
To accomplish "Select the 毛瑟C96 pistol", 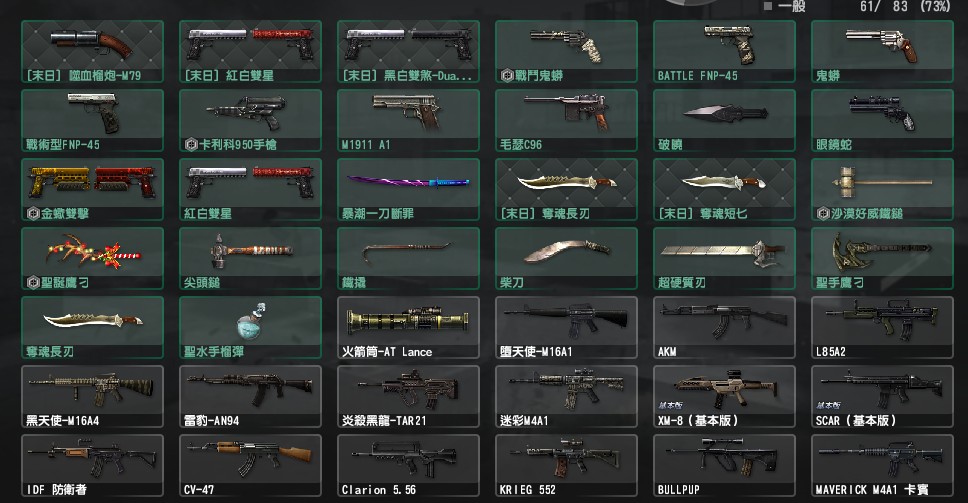I will [x=566, y=120].
